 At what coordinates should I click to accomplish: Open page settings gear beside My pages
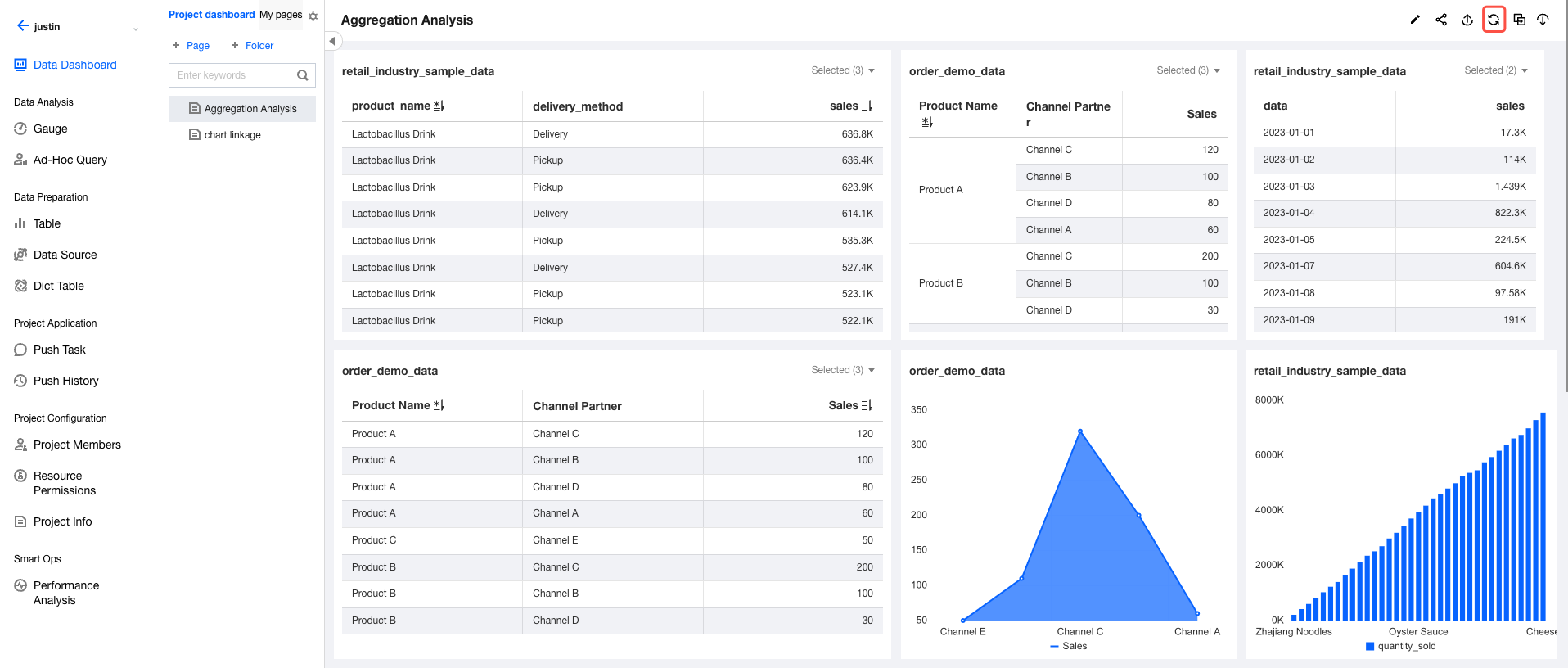coord(313,16)
